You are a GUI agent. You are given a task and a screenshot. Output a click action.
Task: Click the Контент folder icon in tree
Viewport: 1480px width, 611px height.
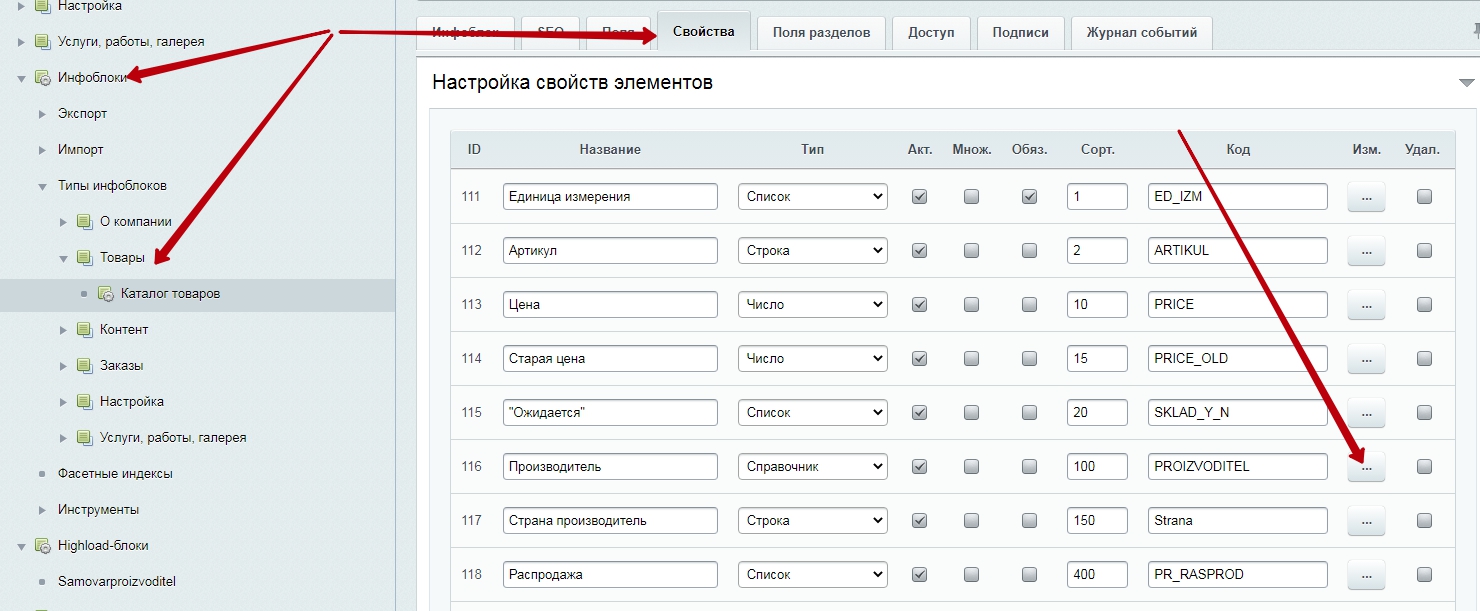coord(84,330)
